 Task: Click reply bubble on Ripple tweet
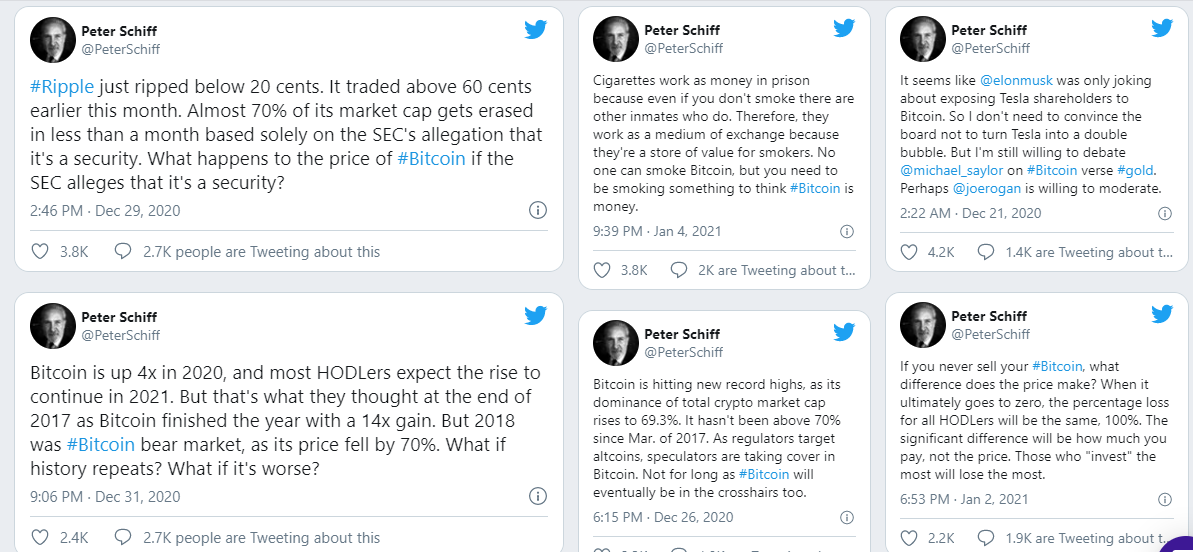click(x=123, y=252)
